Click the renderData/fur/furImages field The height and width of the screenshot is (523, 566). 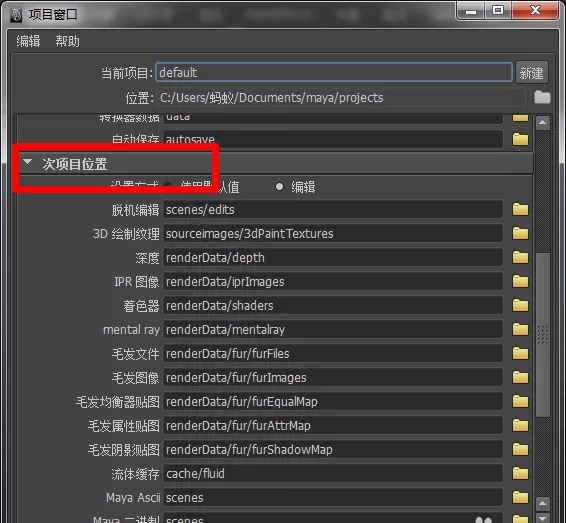[x=333, y=378]
